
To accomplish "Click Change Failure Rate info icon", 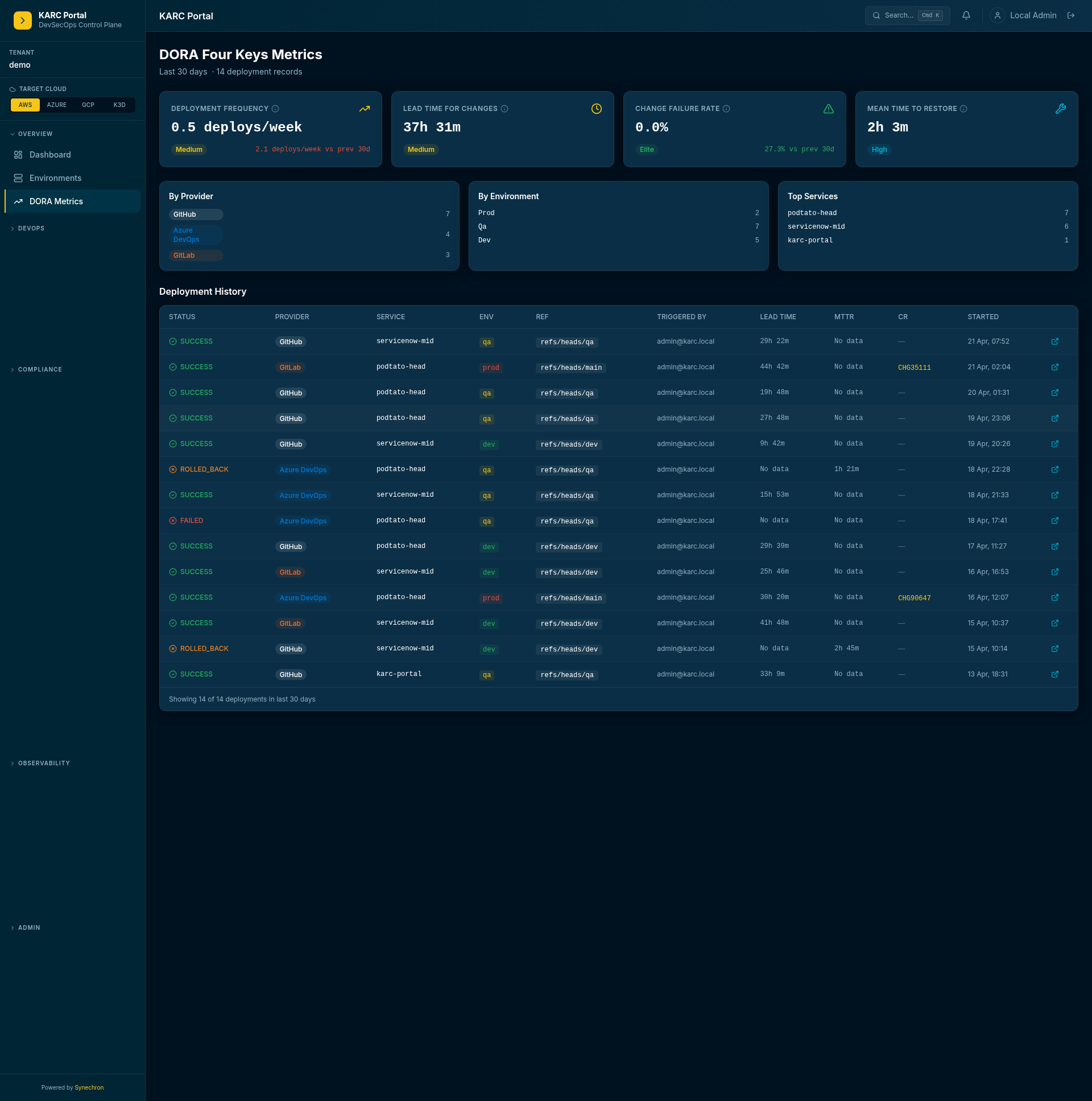I will pyautogui.click(x=726, y=109).
